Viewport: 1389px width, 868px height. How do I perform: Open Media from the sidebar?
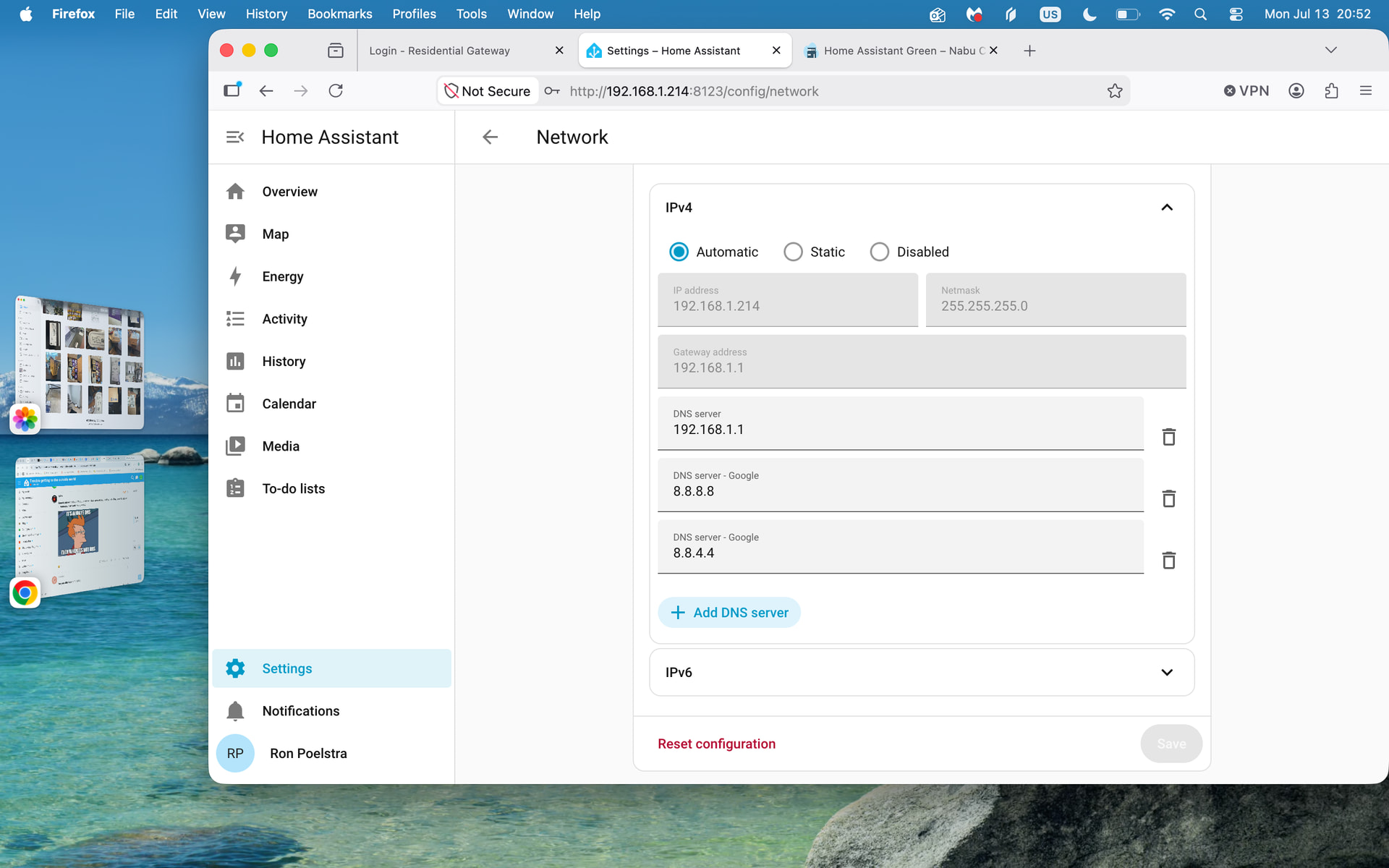point(331,446)
